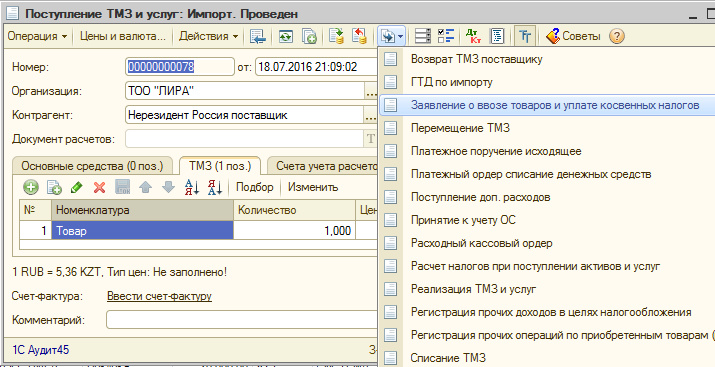Click the exchange rate text 1 RUB = 5,36 KZT
Image resolution: width=715 pixels, height=367 pixels.
coord(59,273)
